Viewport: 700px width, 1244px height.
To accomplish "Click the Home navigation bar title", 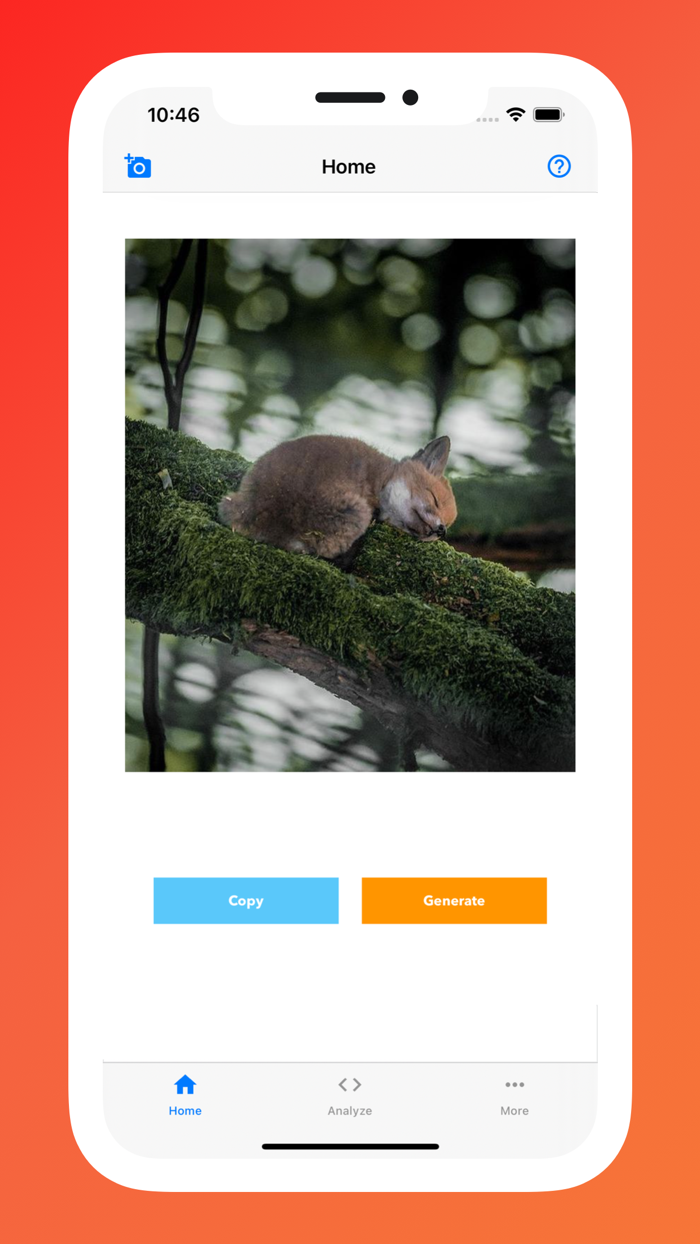I will [349, 167].
